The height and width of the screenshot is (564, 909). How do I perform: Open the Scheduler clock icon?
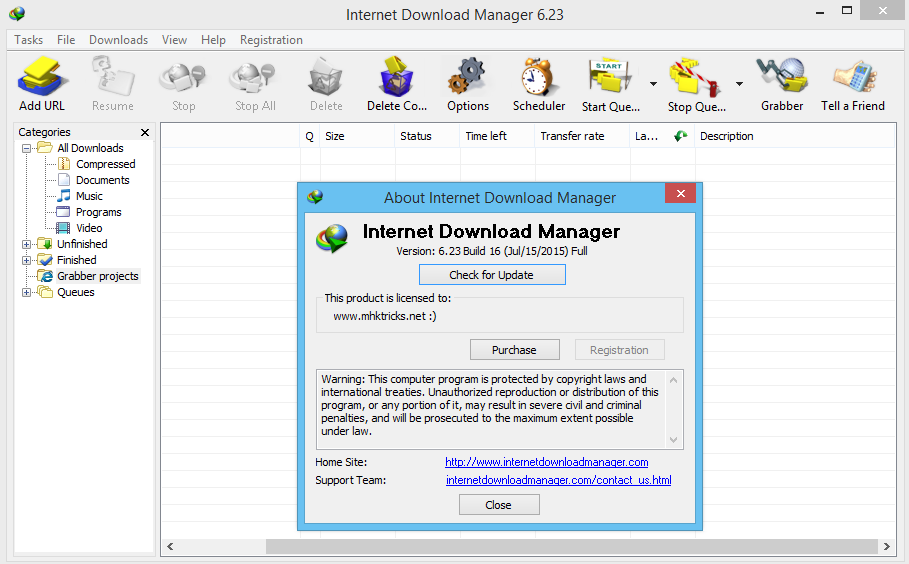pyautogui.click(x=539, y=77)
